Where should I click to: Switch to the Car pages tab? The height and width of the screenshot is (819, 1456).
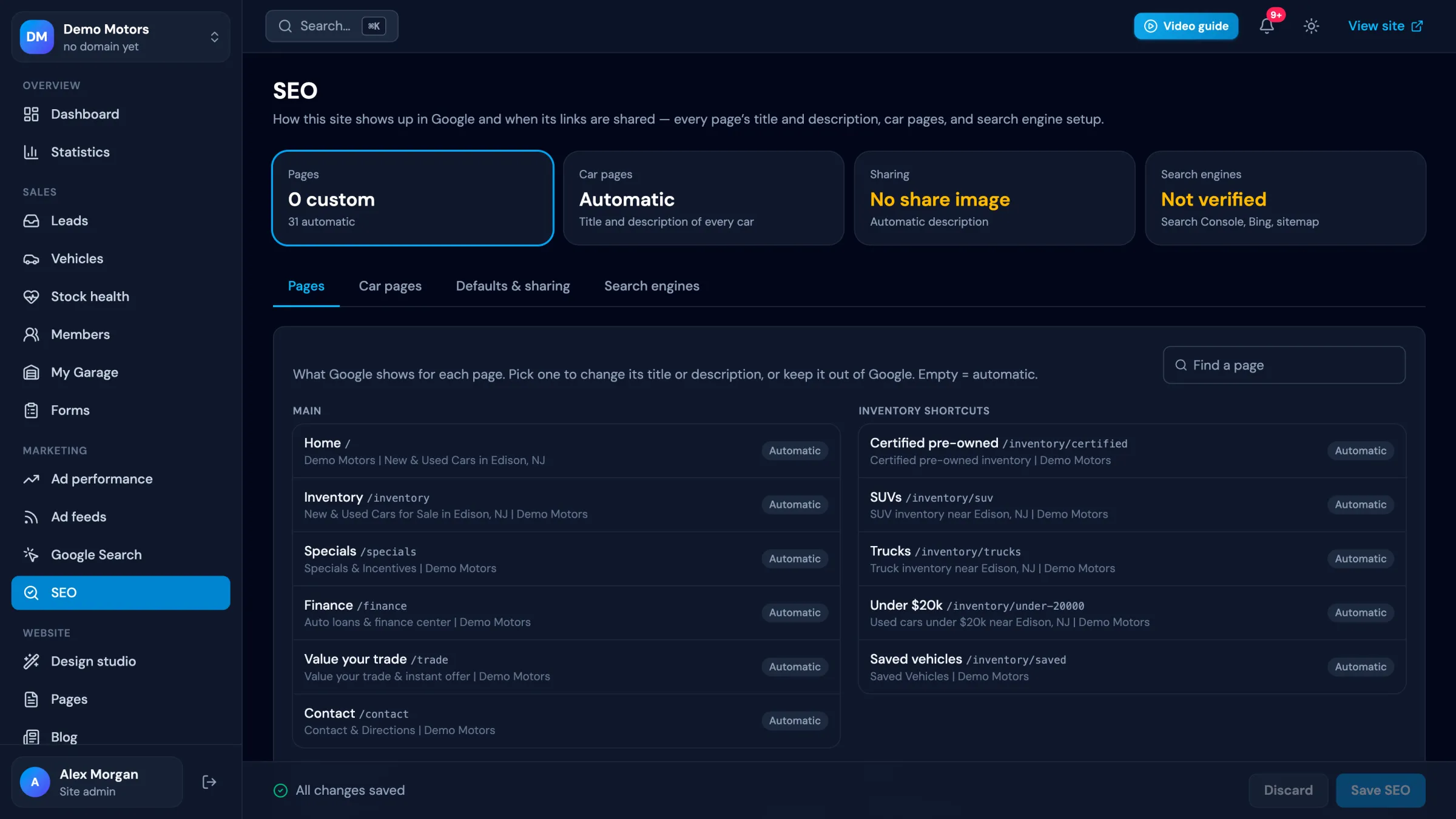click(x=390, y=286)
